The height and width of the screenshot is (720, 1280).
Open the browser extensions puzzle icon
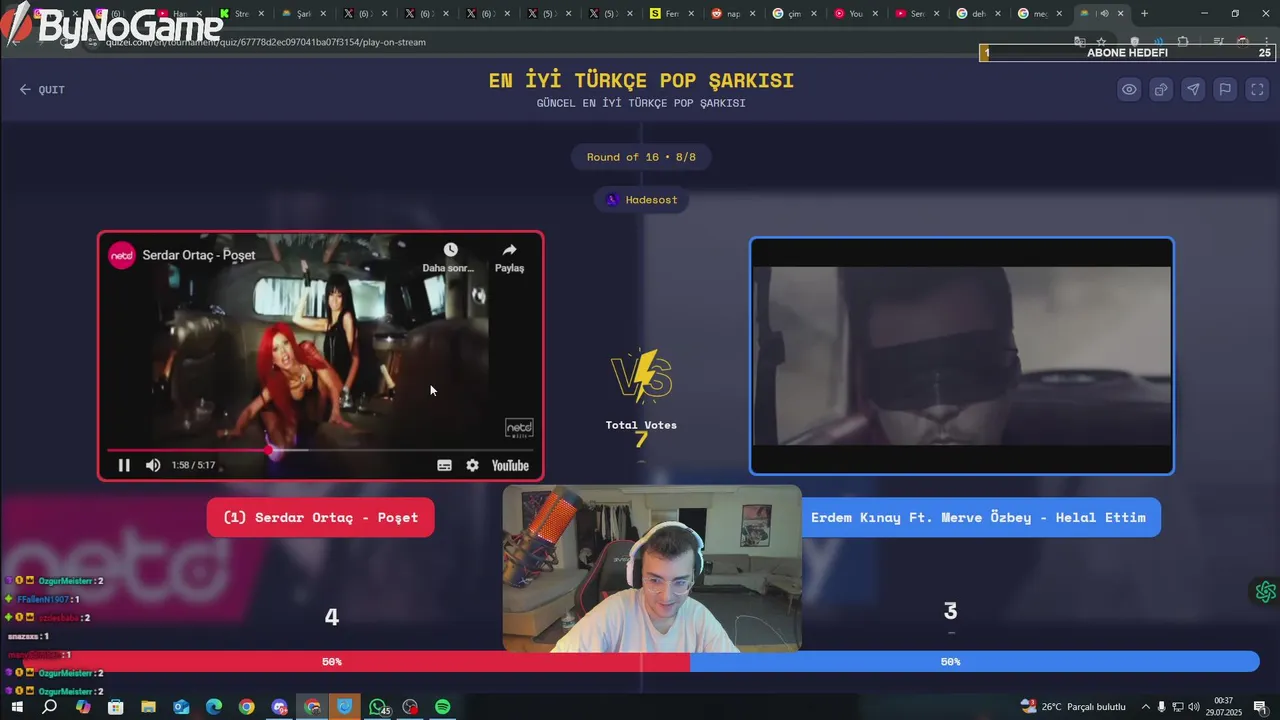pos(1183,42)
